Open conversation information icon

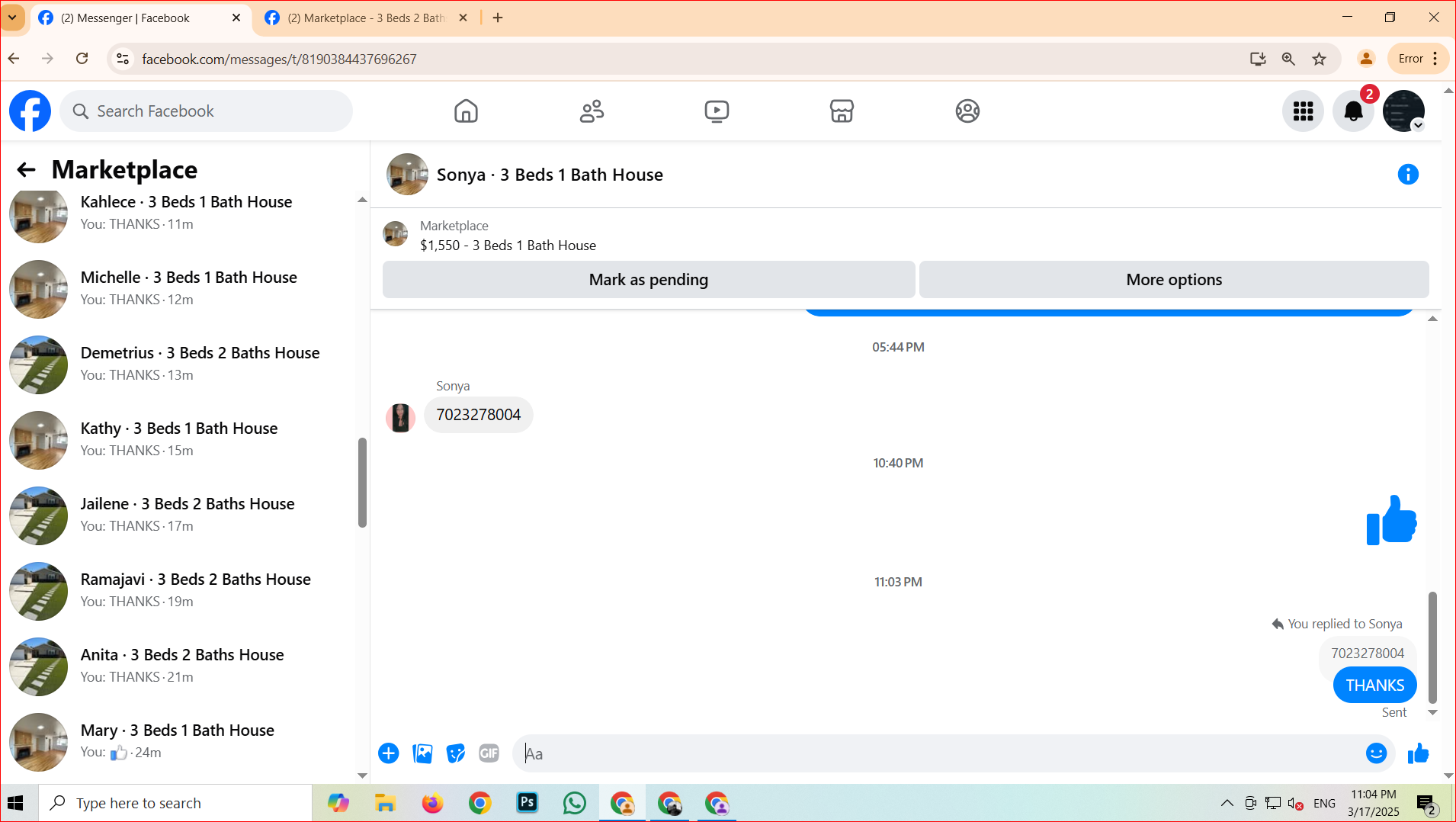click(x=1407, y=175)
